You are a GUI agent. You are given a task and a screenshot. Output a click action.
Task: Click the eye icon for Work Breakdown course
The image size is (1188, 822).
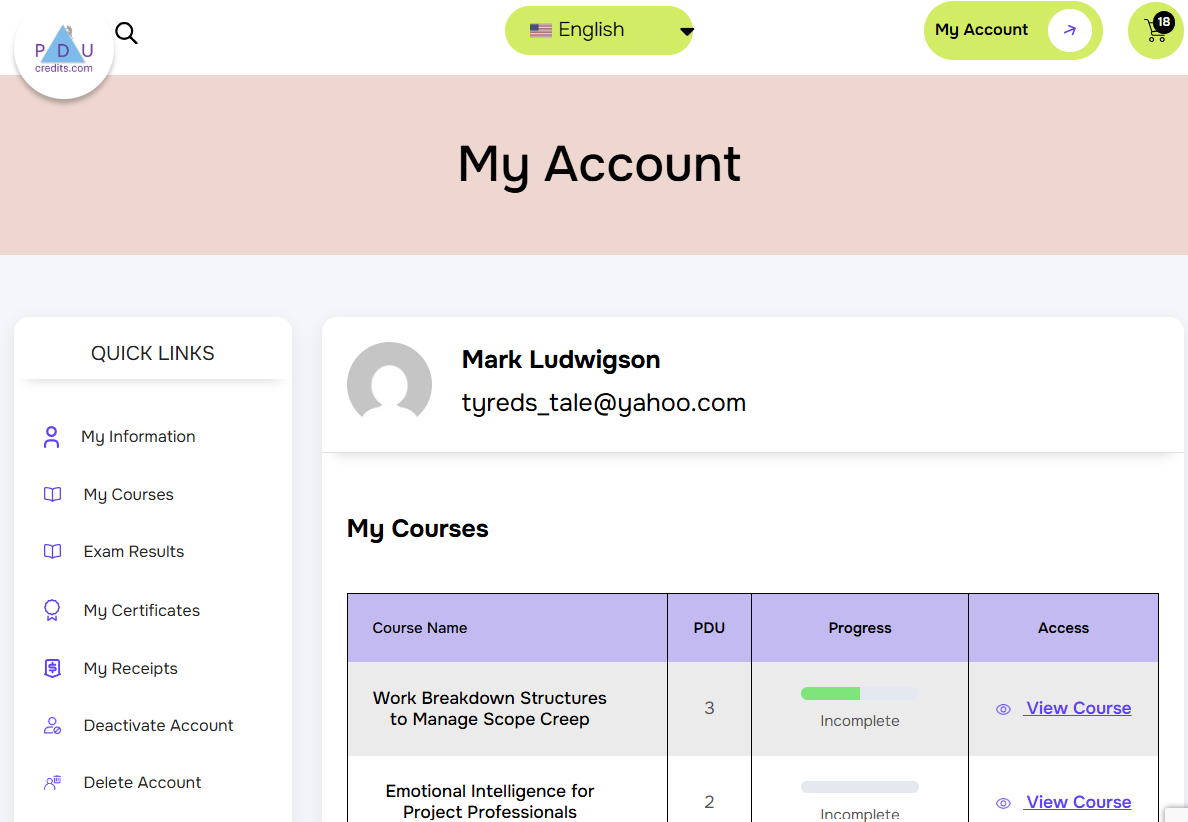pyautogui.click(x=1003, y=710)
